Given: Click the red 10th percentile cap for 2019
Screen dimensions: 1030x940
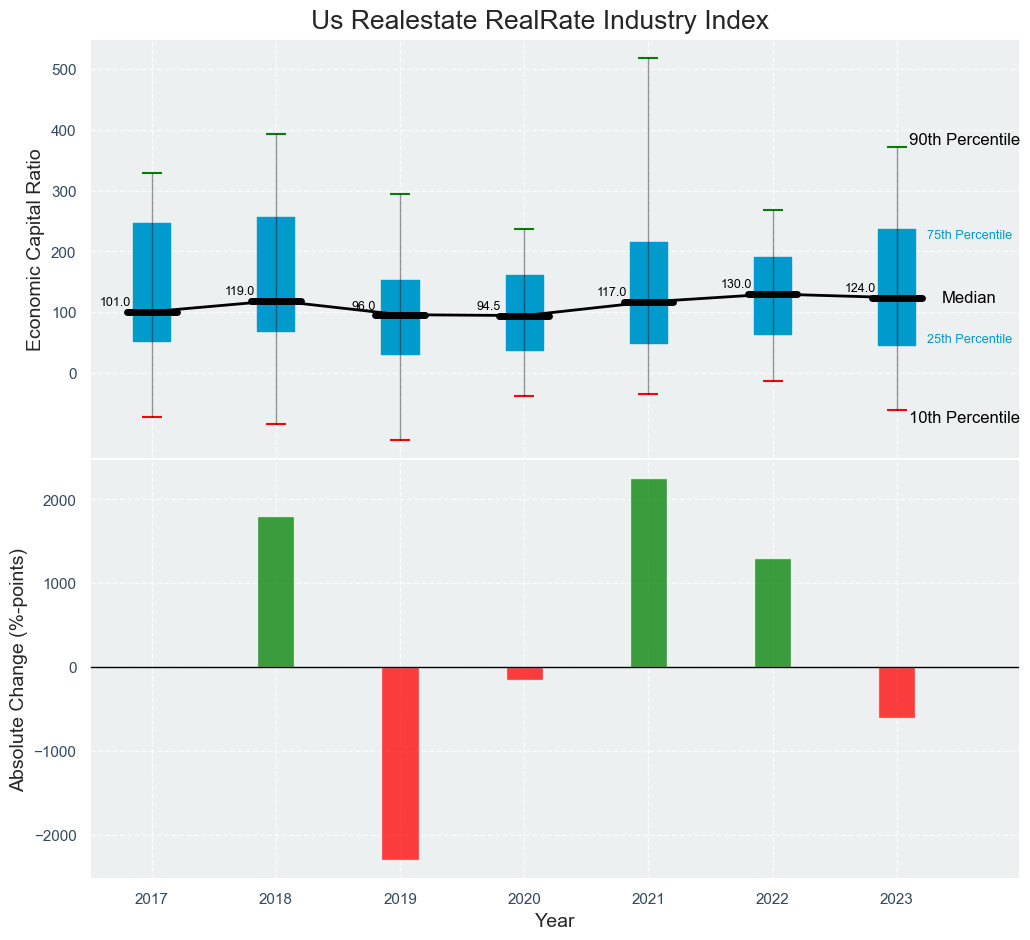Looking at the screenshot, I should [400, 439].
